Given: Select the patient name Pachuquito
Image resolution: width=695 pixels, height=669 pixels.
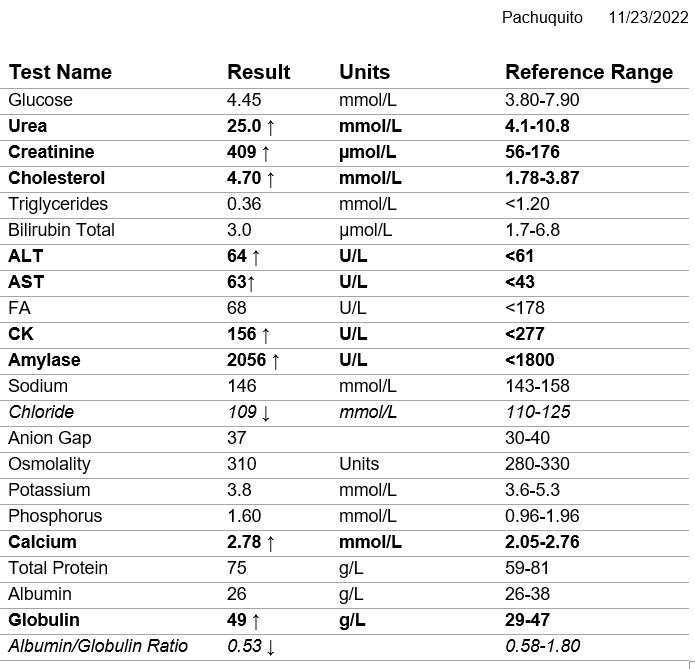Looking at the screenshot, I should pyautogui.click(x=542, y=18).
